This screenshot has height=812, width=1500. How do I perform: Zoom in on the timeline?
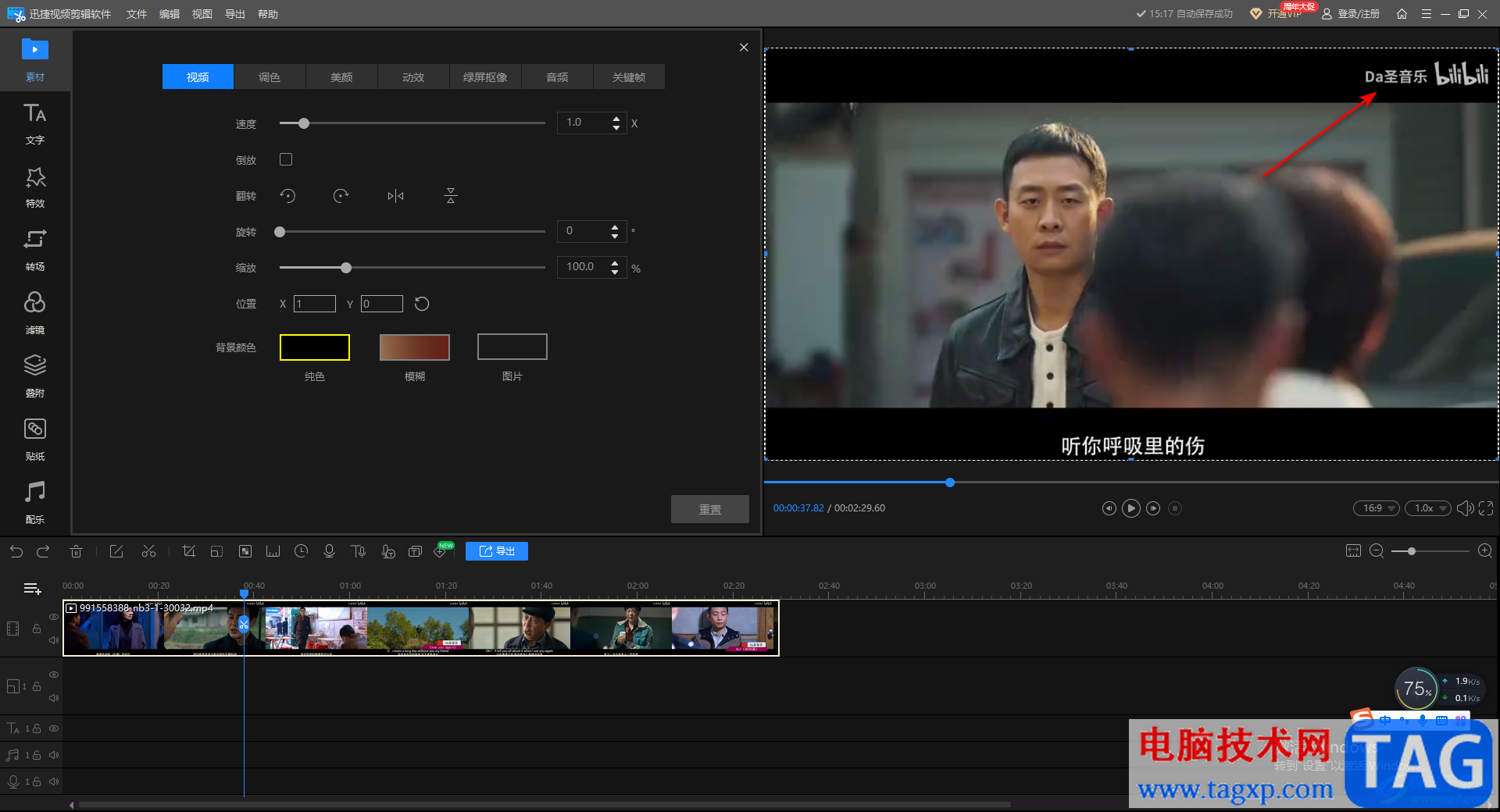click(x=1485, y=551)
